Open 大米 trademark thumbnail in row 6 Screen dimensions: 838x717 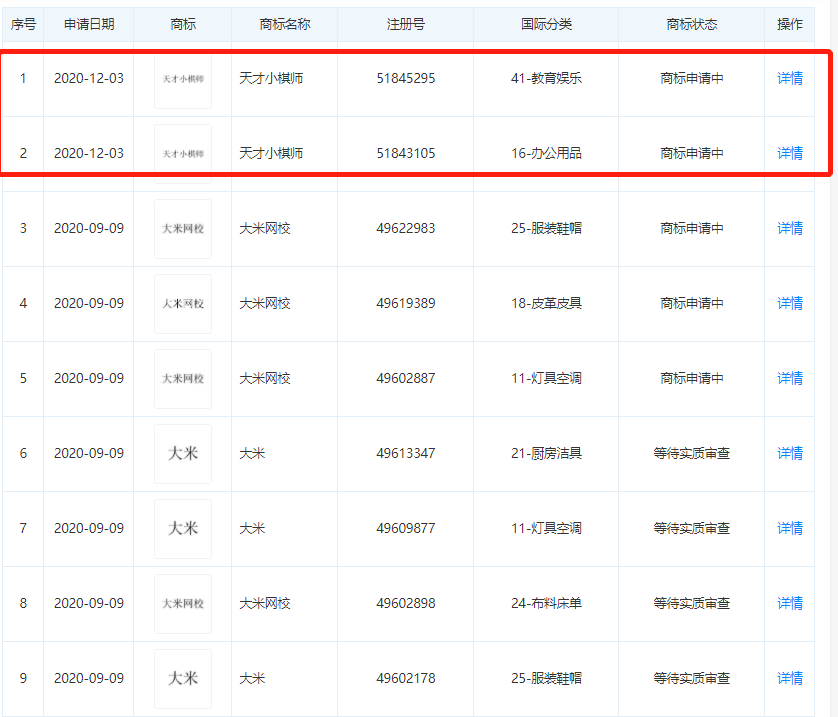coord(183,453)
